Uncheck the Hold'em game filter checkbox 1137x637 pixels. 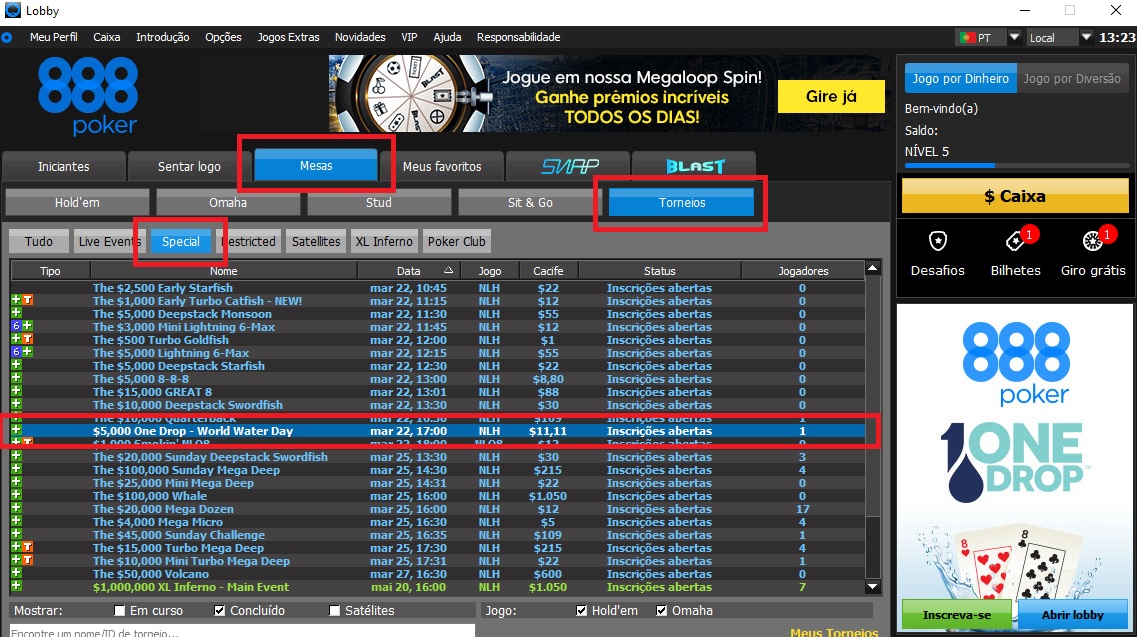click(x=582, y=611)
